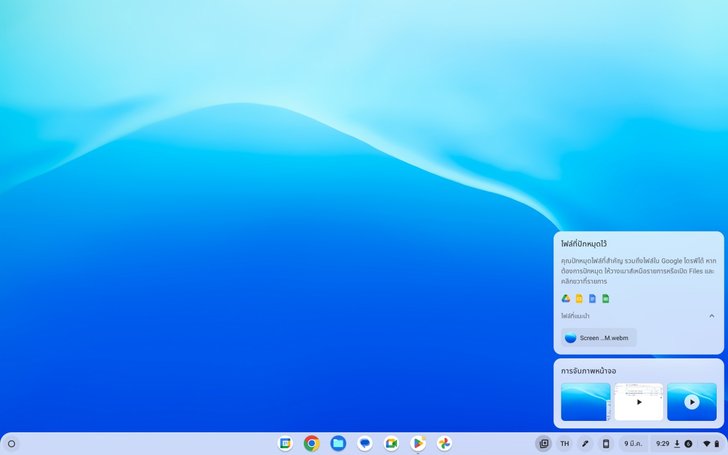728x455 pixels.
Task: Play the white screen recording thumbnail
Action: pos(639,402)
